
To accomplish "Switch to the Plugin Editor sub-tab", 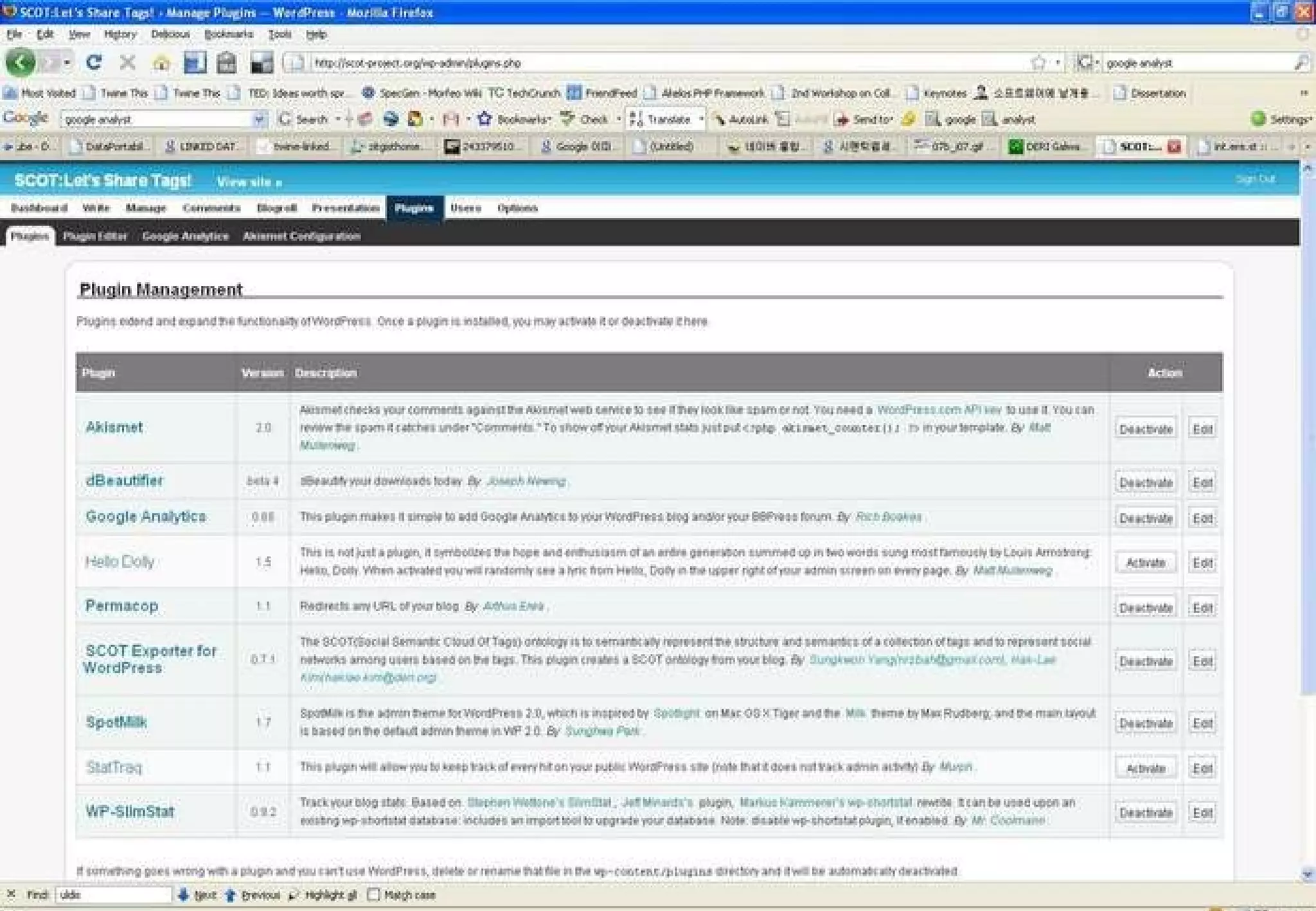I will coord(95,236).
